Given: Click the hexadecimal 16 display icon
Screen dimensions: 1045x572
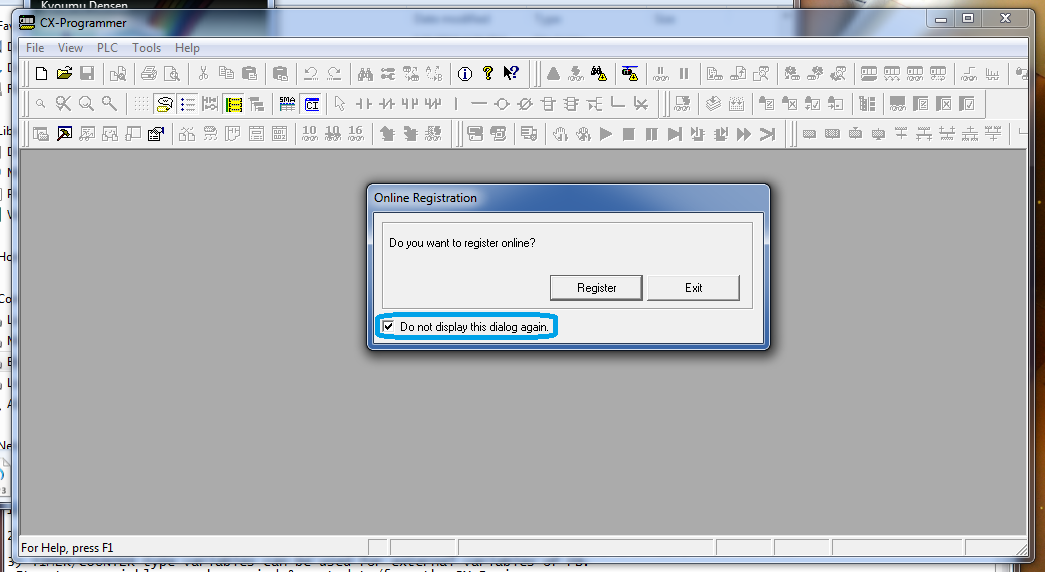Looking at the screenshot, I should point(356,134).
